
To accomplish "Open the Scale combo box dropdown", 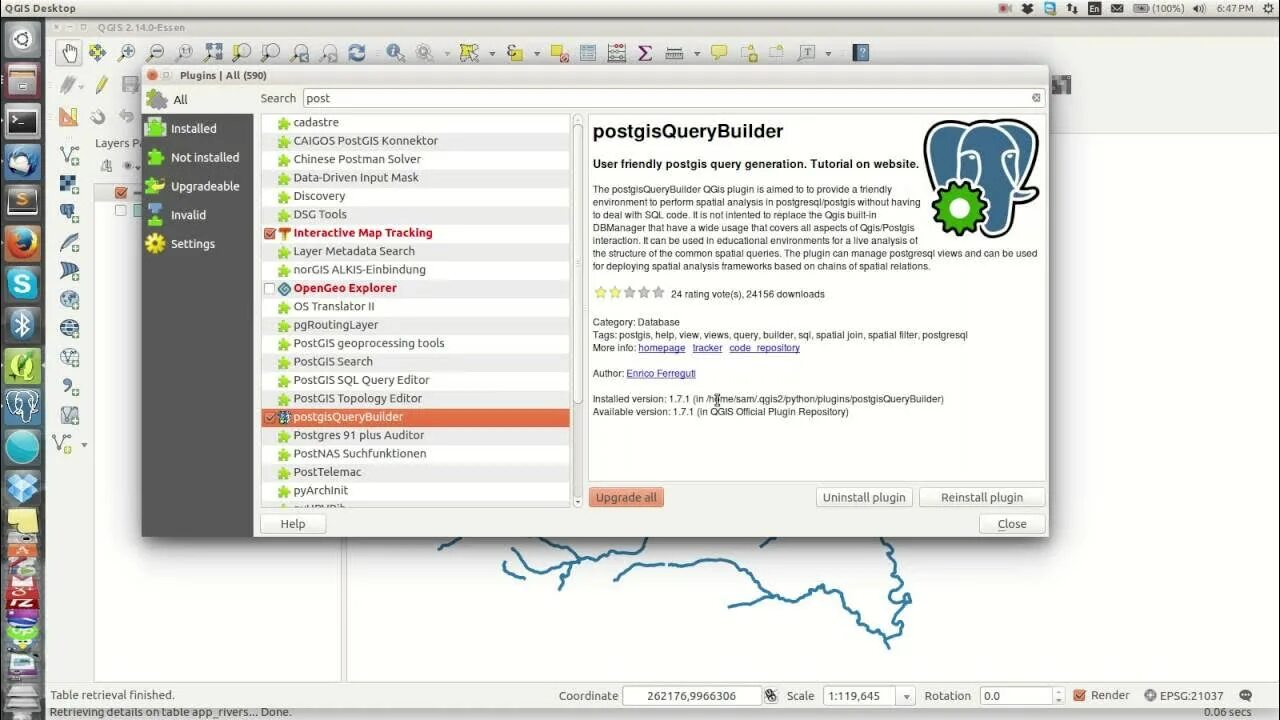I will pos(906,696).
